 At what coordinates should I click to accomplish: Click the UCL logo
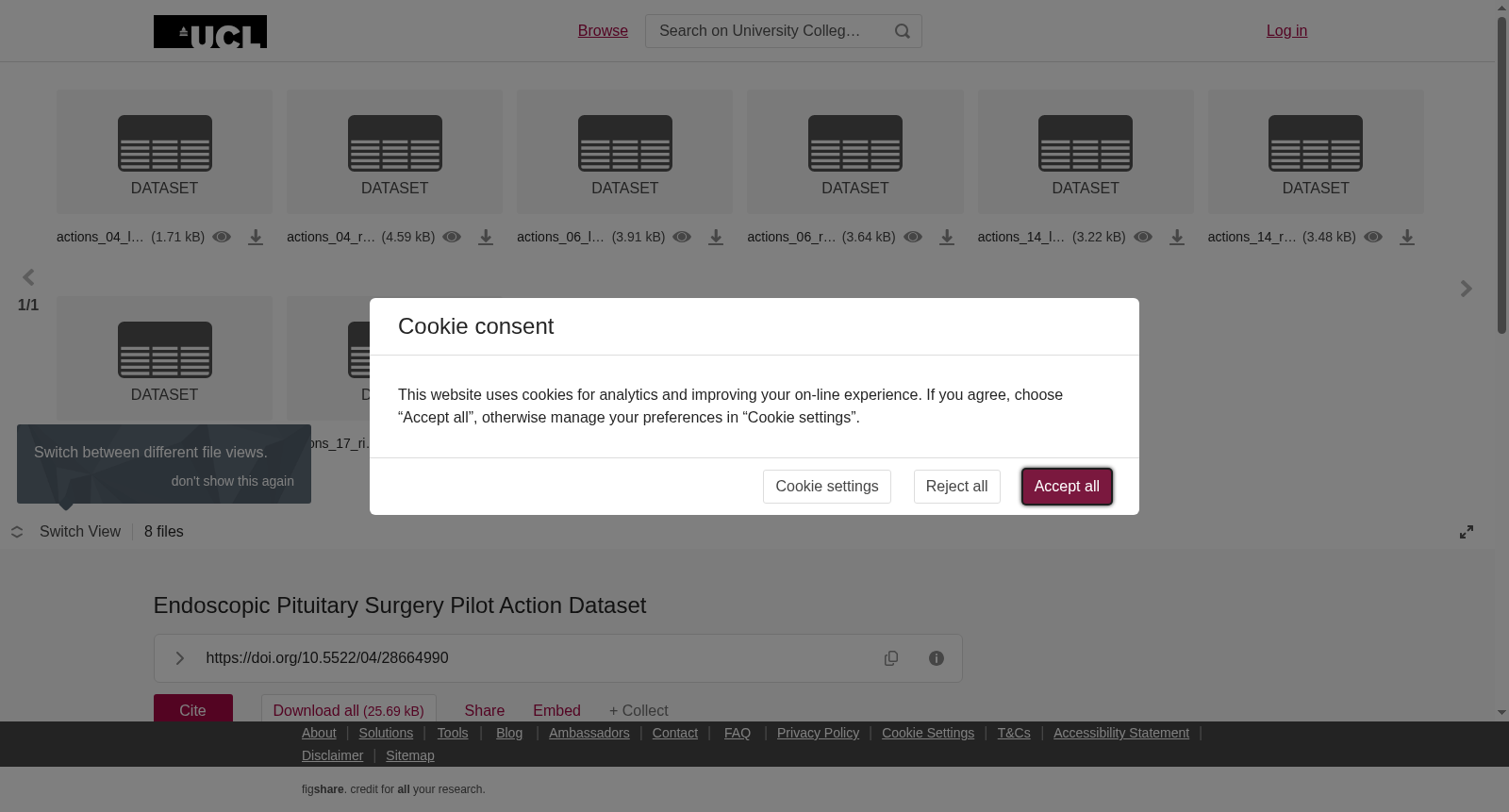click(x=210, y=31)
